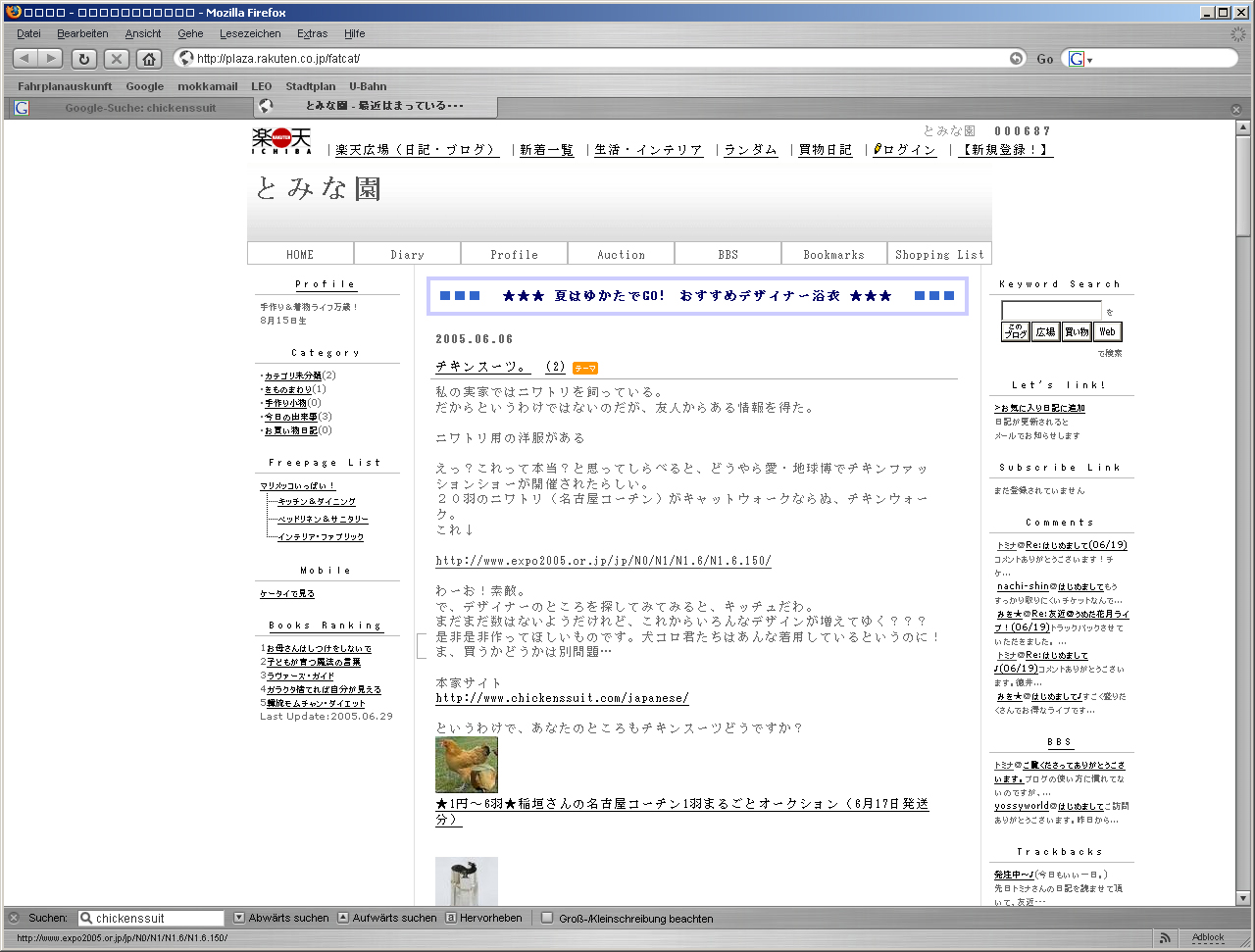Click the browser Forward arrow button
Screen dimensions: 1255x952
(x=51, y=59)
